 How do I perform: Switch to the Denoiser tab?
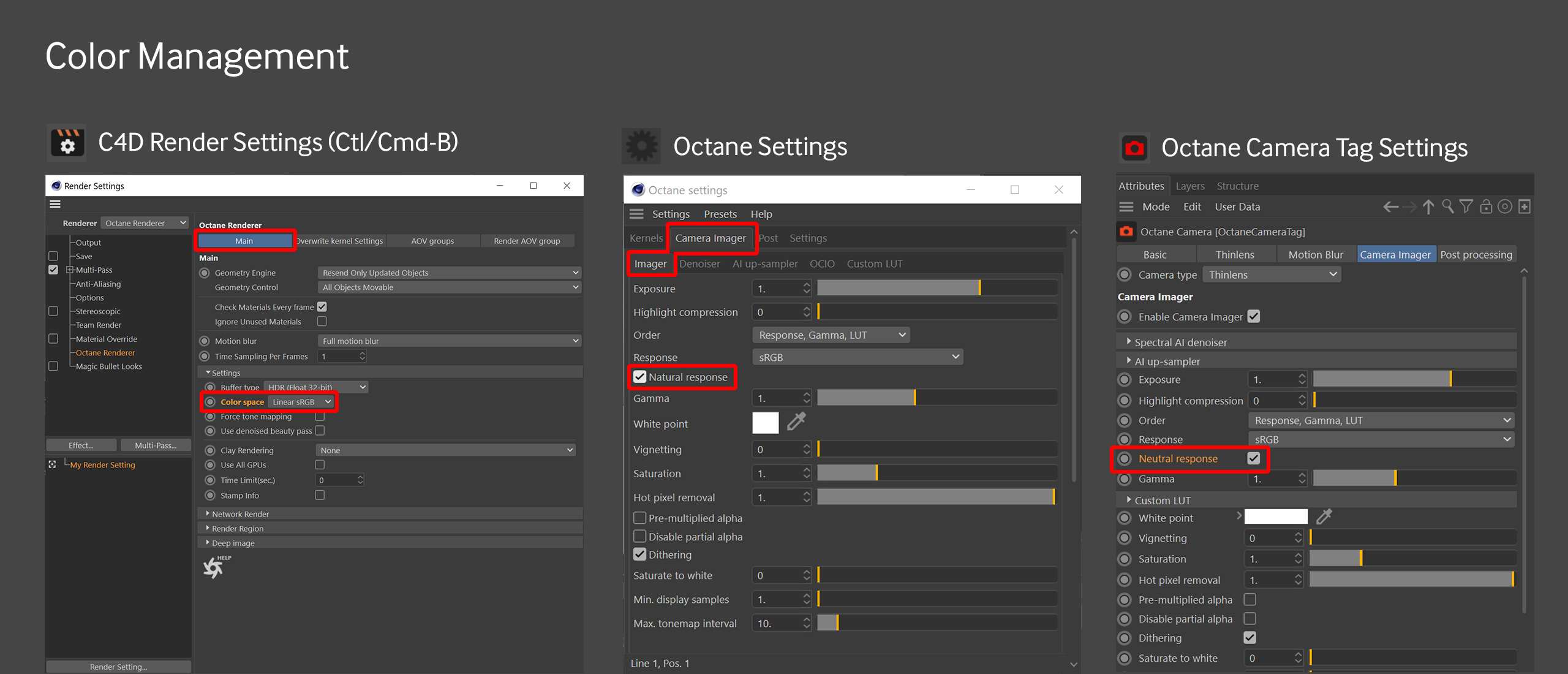[699, 264]
